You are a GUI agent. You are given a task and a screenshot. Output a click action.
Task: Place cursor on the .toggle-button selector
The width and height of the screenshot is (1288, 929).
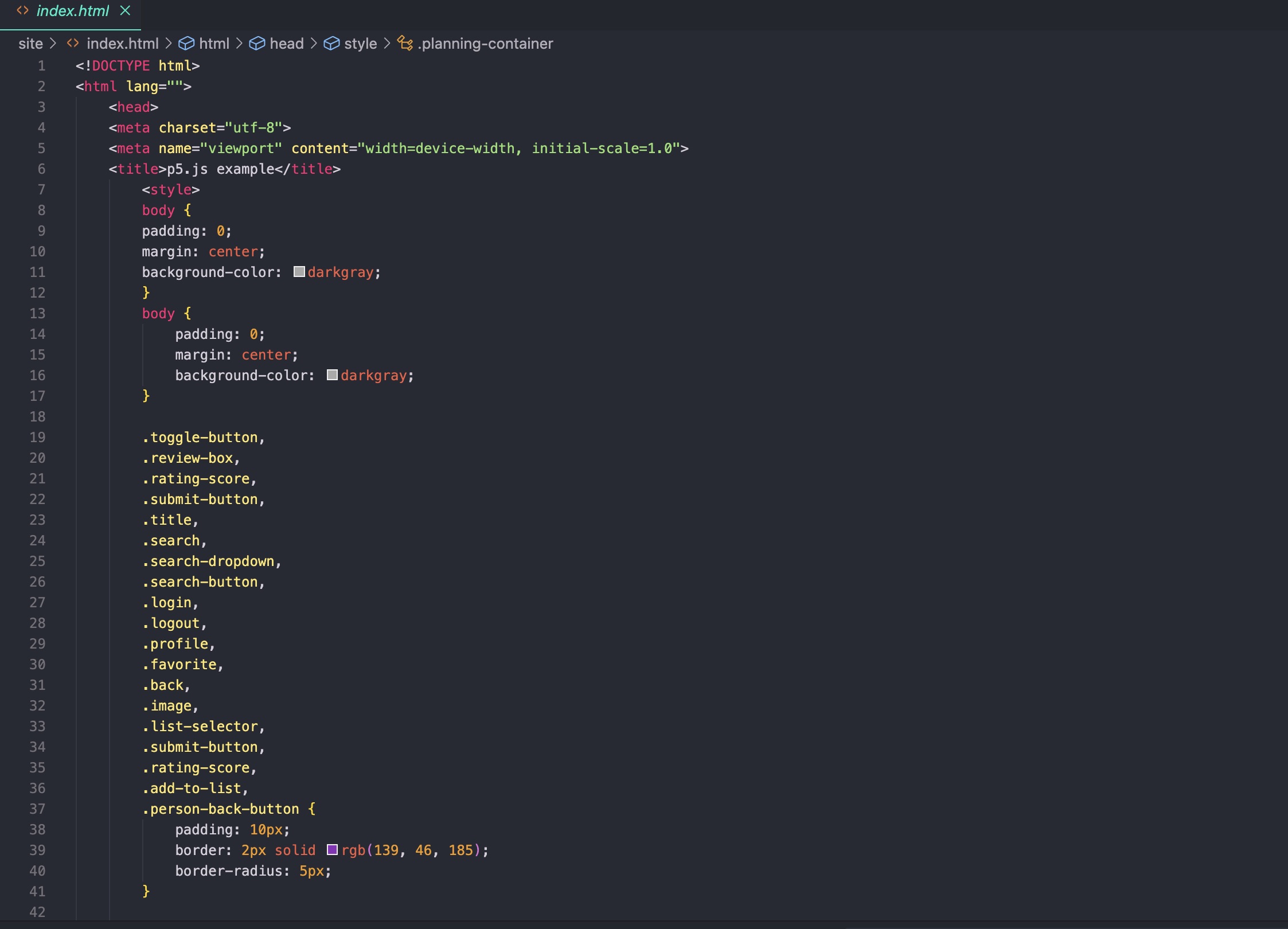(x=204, y=437)
